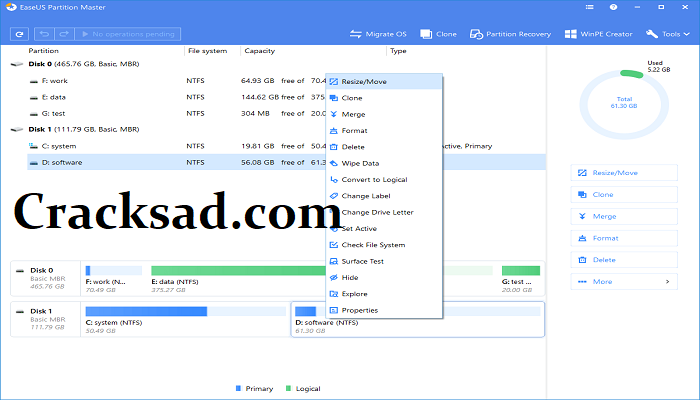Choose Delete in context menu
700x400 pixels.
pyautogui.click(x=384, y=147)
